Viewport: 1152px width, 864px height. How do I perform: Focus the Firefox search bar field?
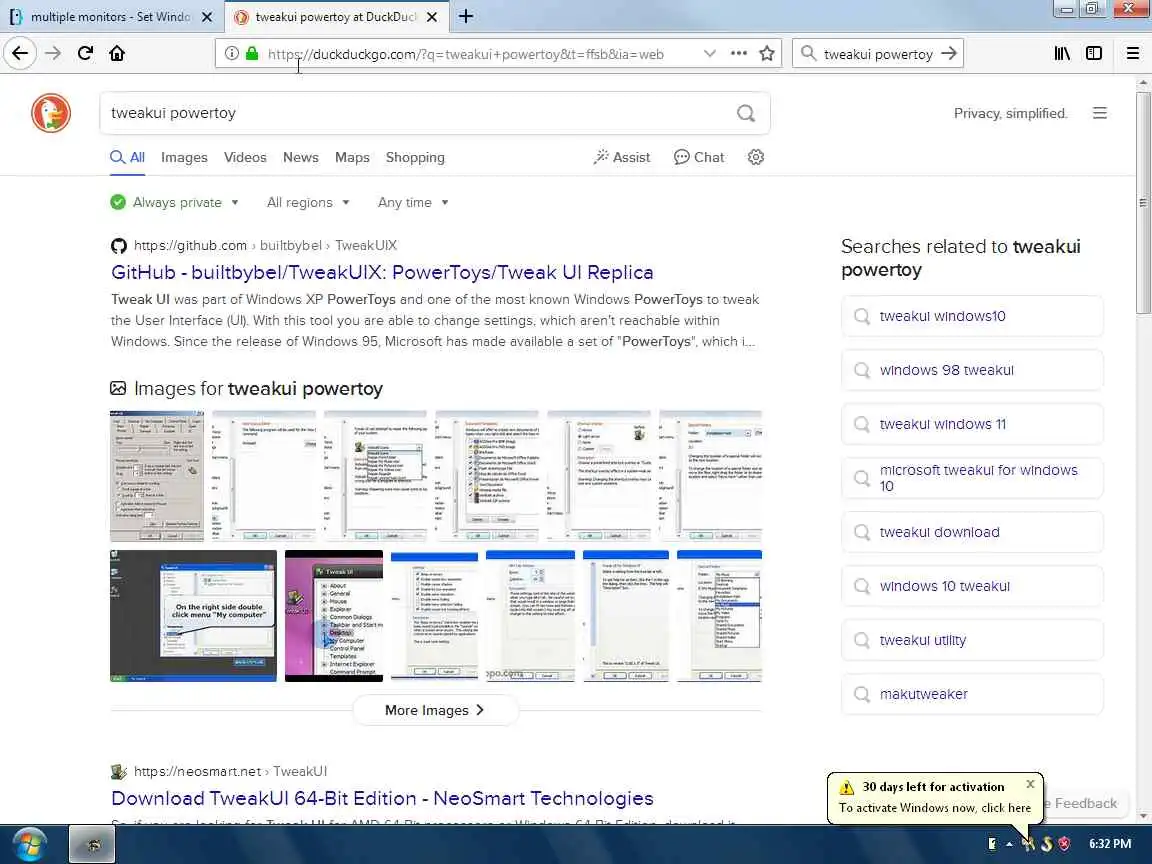(878, 54)
